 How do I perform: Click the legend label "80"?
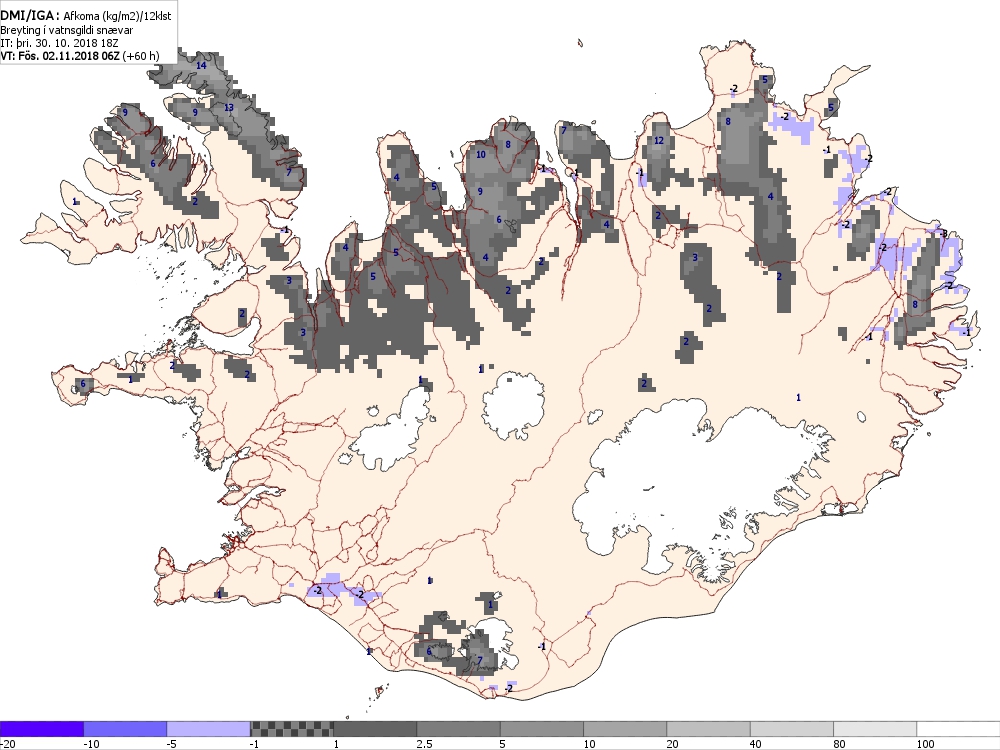840,744
